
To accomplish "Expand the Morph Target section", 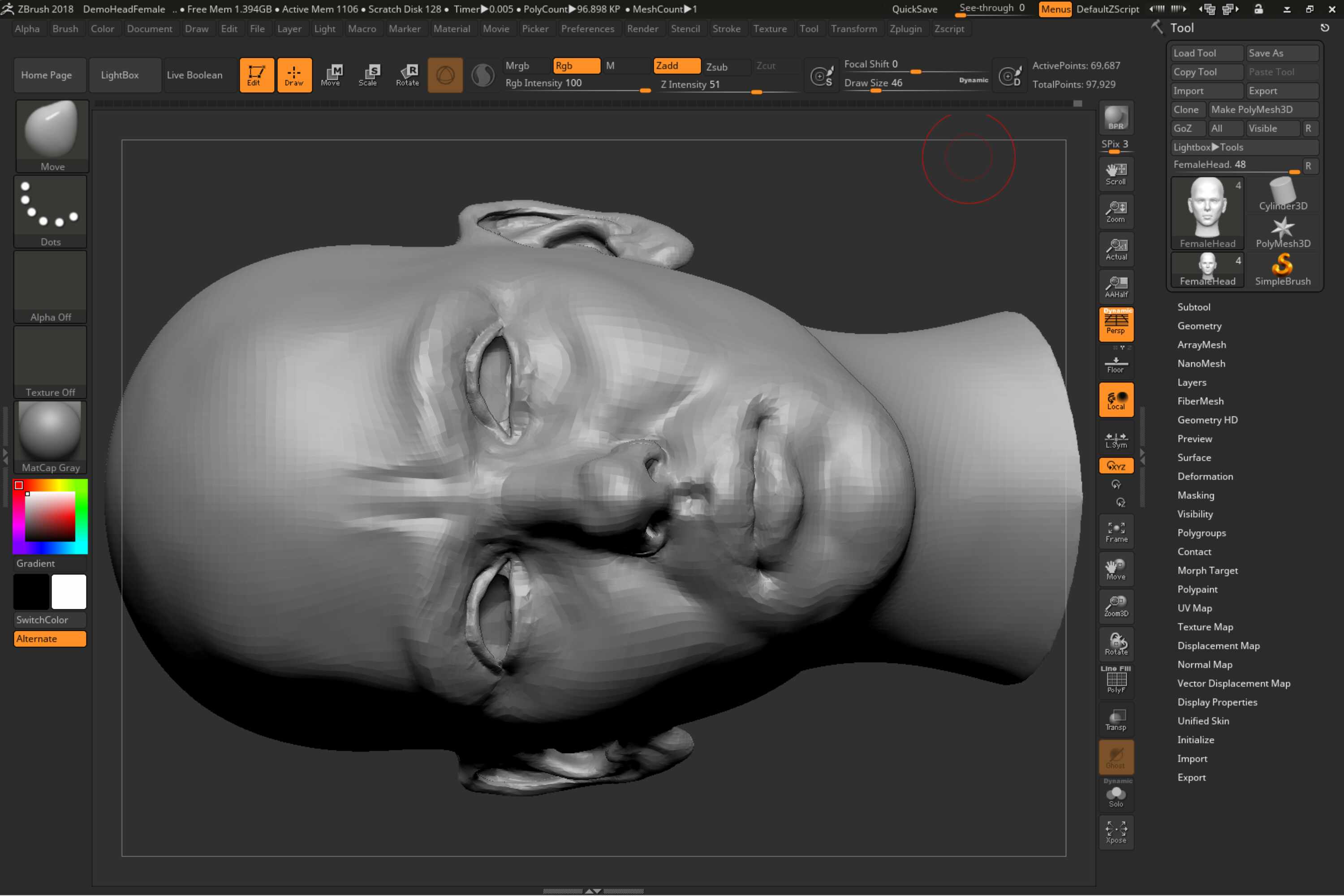I will [x=1207, y=570].
